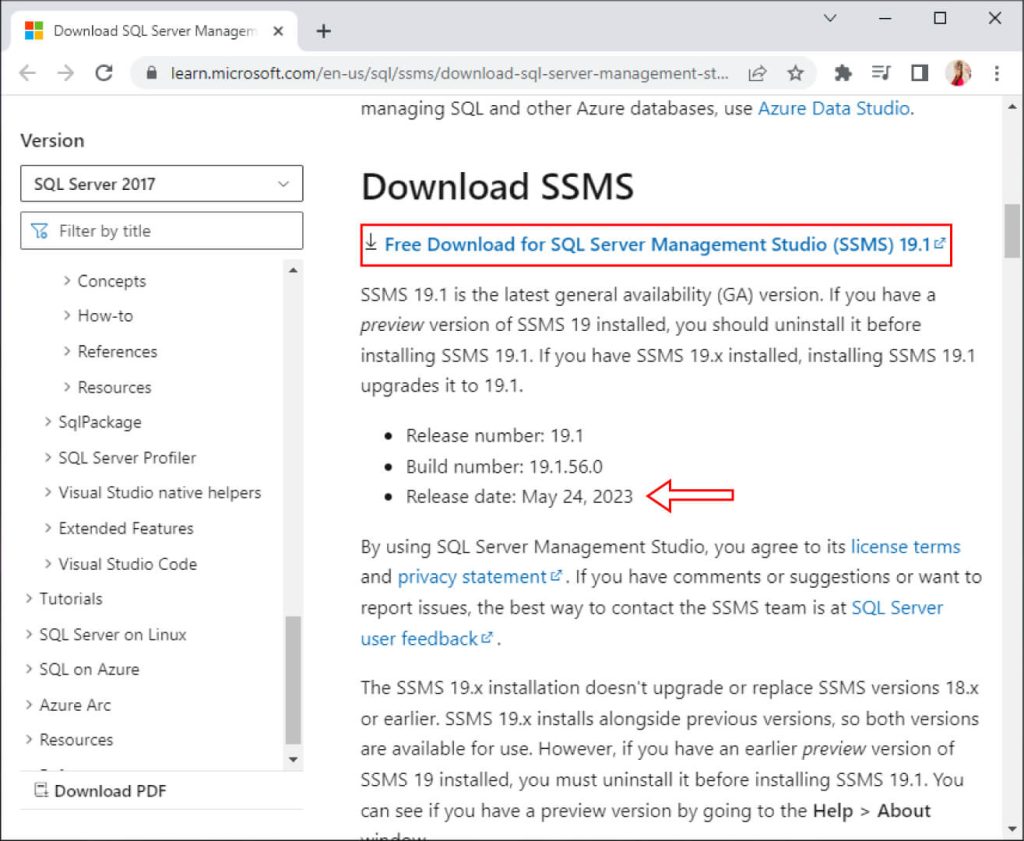The height and width of the screenshot is (841, 1024).
Task: Open the privacy statement link
Action: pyautogui.click(x=470, y=577)
